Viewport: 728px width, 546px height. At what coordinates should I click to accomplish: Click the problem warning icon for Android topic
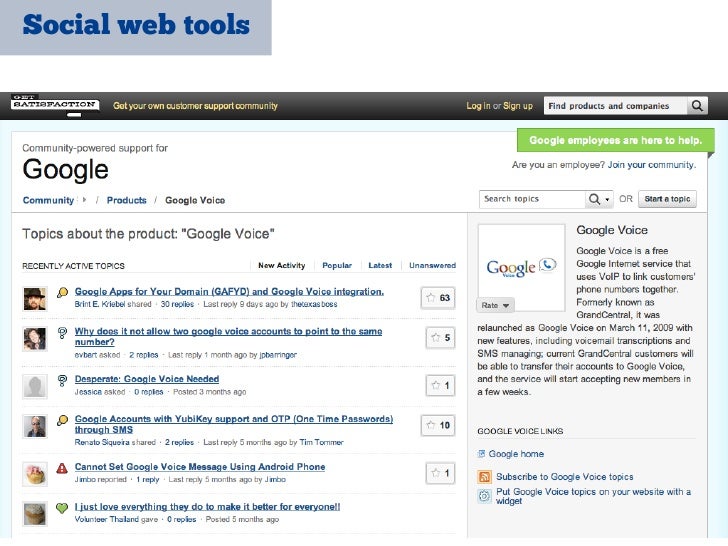(62, 468)
